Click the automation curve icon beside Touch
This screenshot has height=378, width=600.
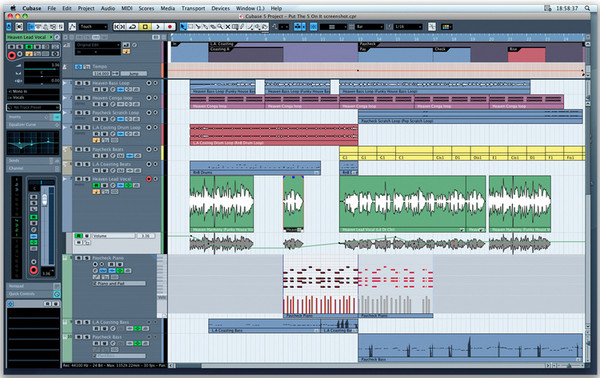[x=72, y=27]
